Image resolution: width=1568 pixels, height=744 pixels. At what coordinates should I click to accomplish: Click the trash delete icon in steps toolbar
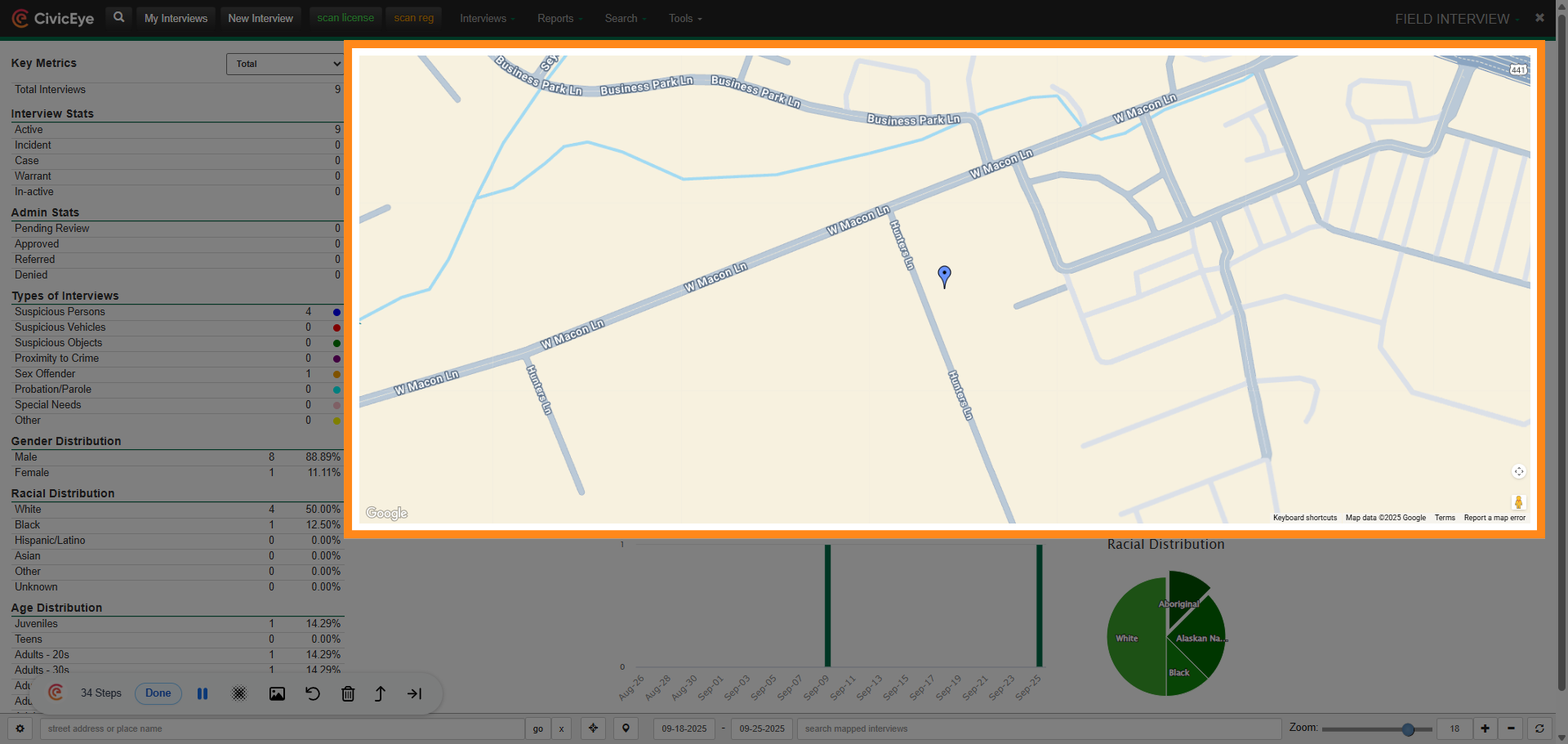[348, 693]
